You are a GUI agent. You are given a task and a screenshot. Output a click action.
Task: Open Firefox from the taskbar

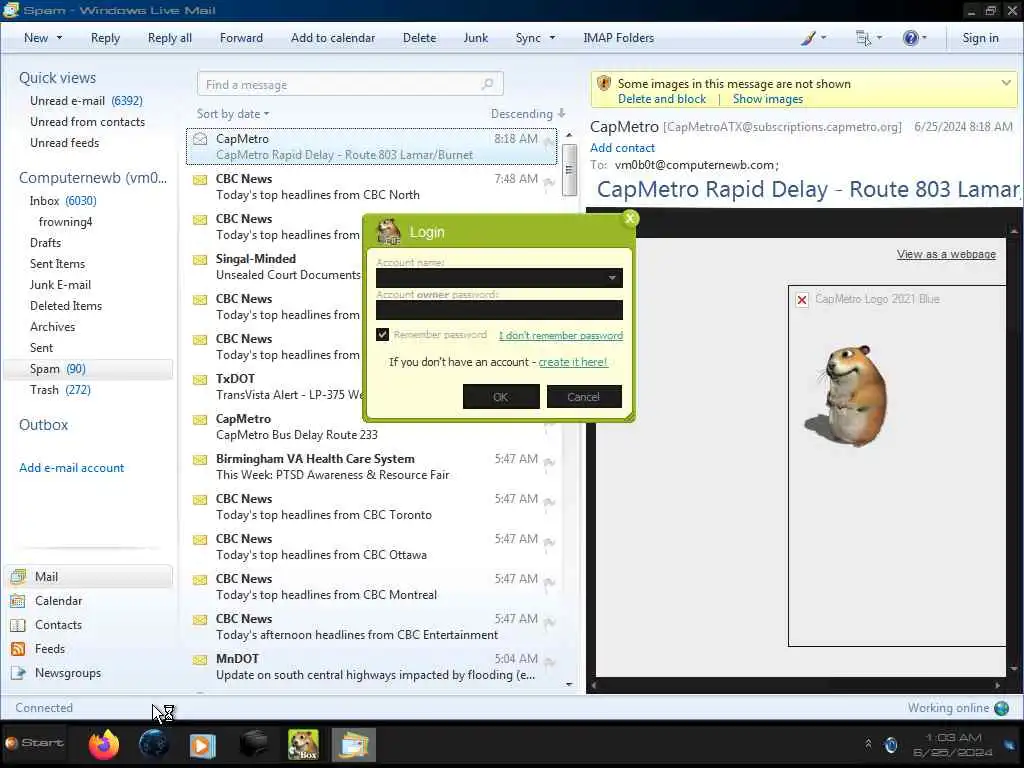[x=104, y=744]
